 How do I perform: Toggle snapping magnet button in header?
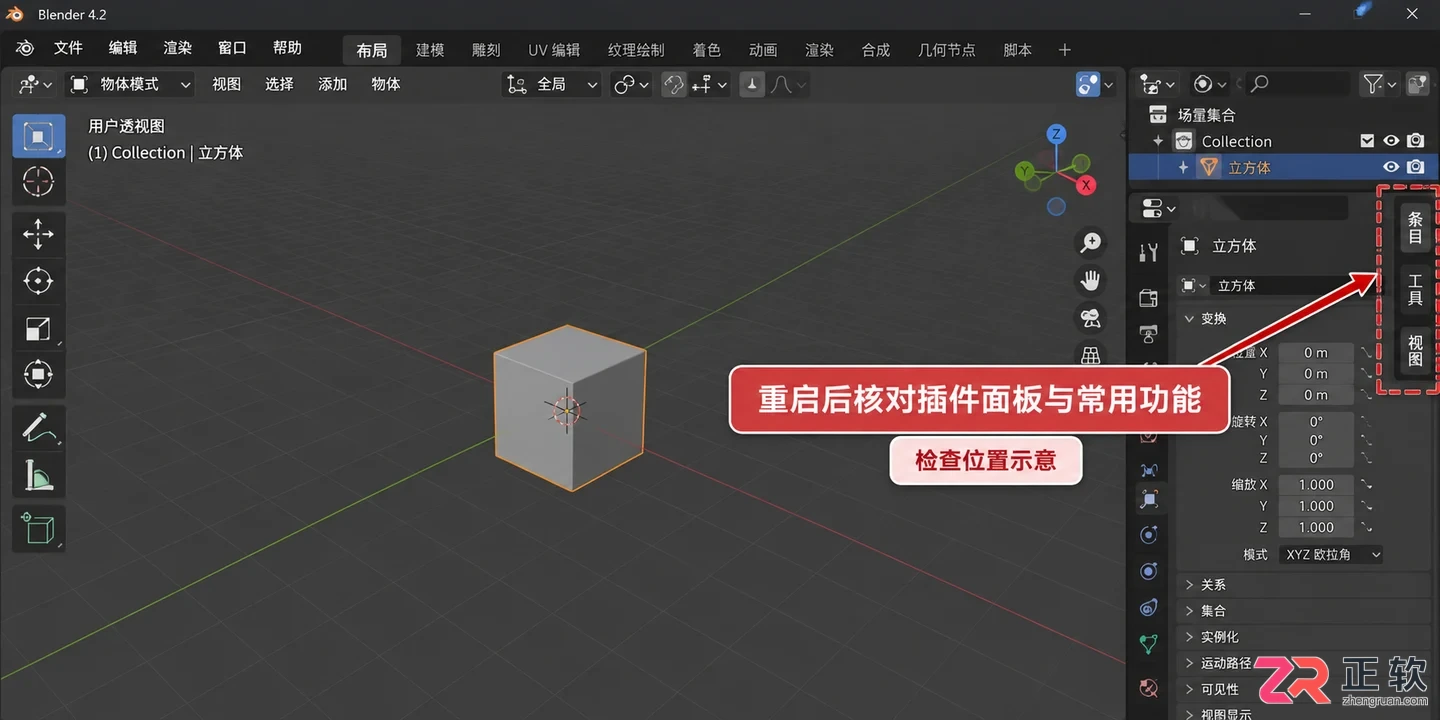click(x=674, y=85)
